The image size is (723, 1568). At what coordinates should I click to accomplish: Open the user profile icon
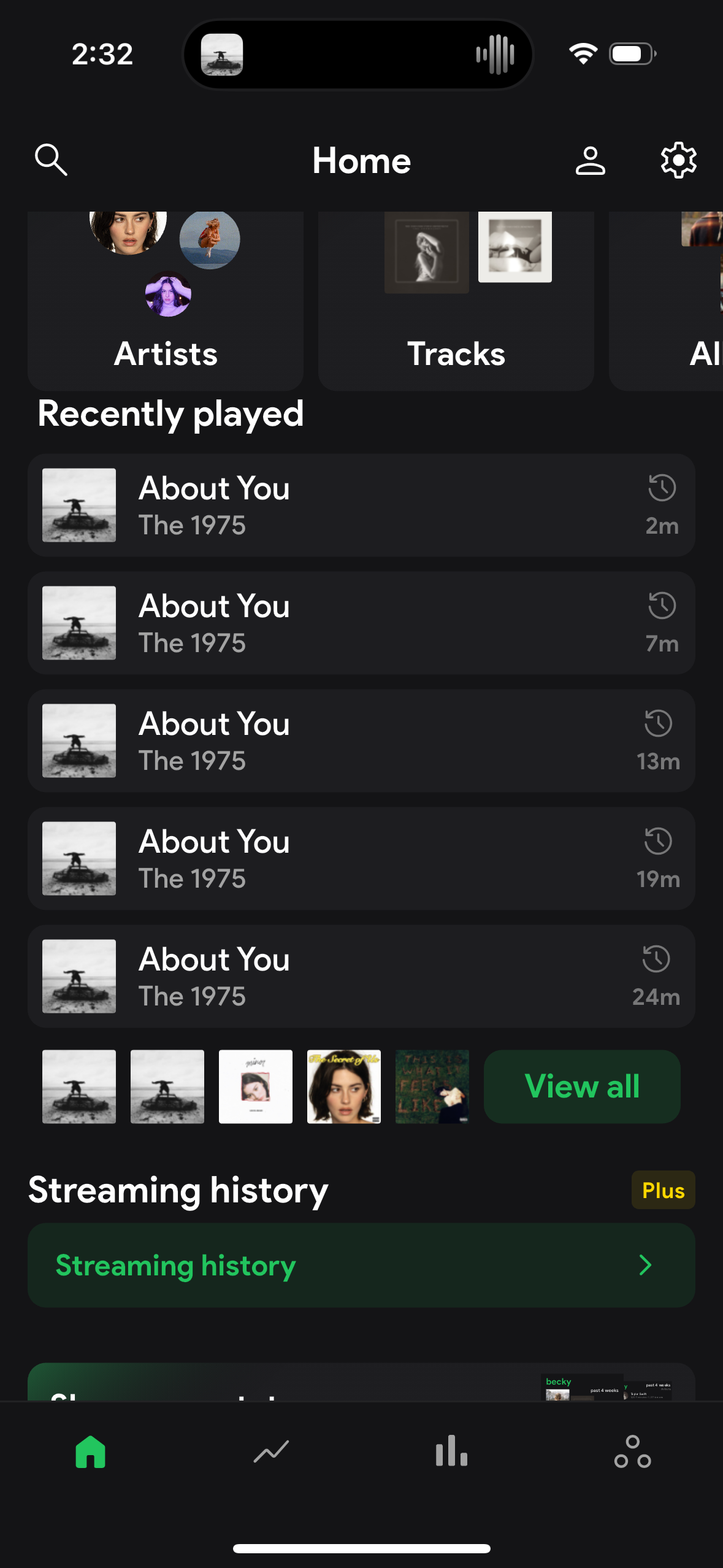pos(590,161)
